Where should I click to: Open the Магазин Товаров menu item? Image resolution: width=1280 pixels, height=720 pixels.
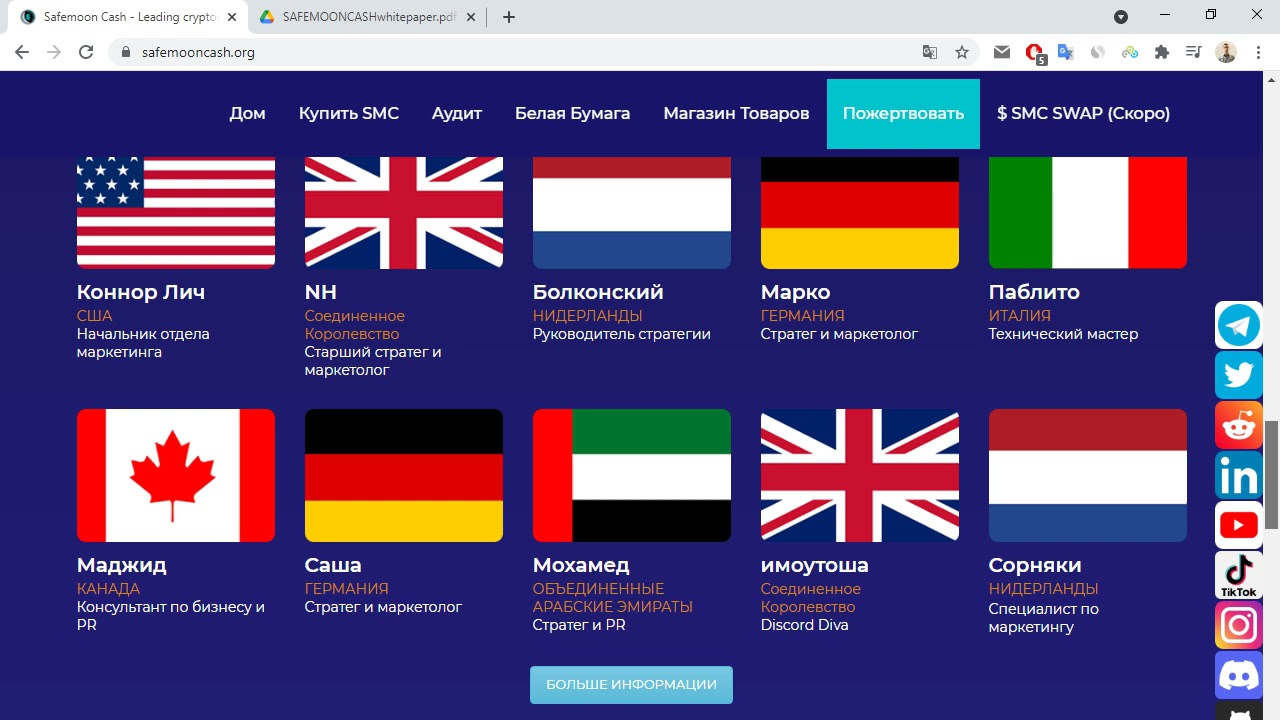tap(736, 113)
